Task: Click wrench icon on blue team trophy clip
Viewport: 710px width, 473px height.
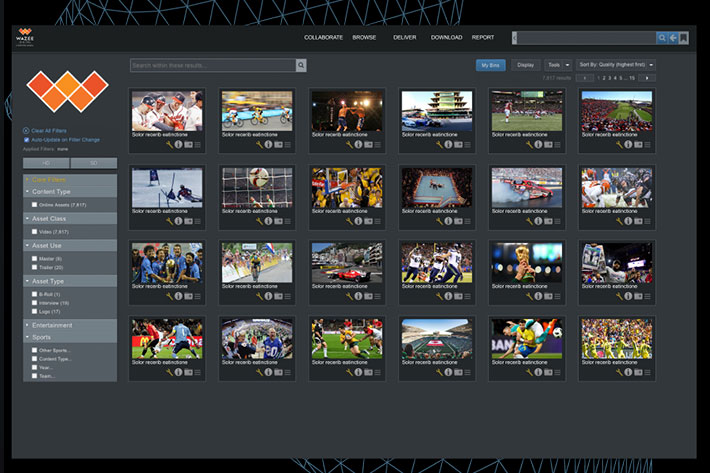Action: point(169,296)
